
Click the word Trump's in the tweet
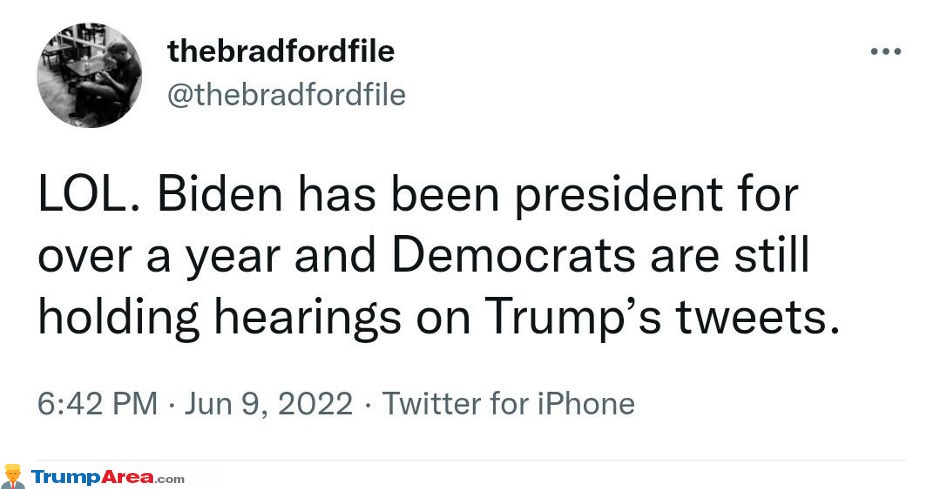pos(573,318)
